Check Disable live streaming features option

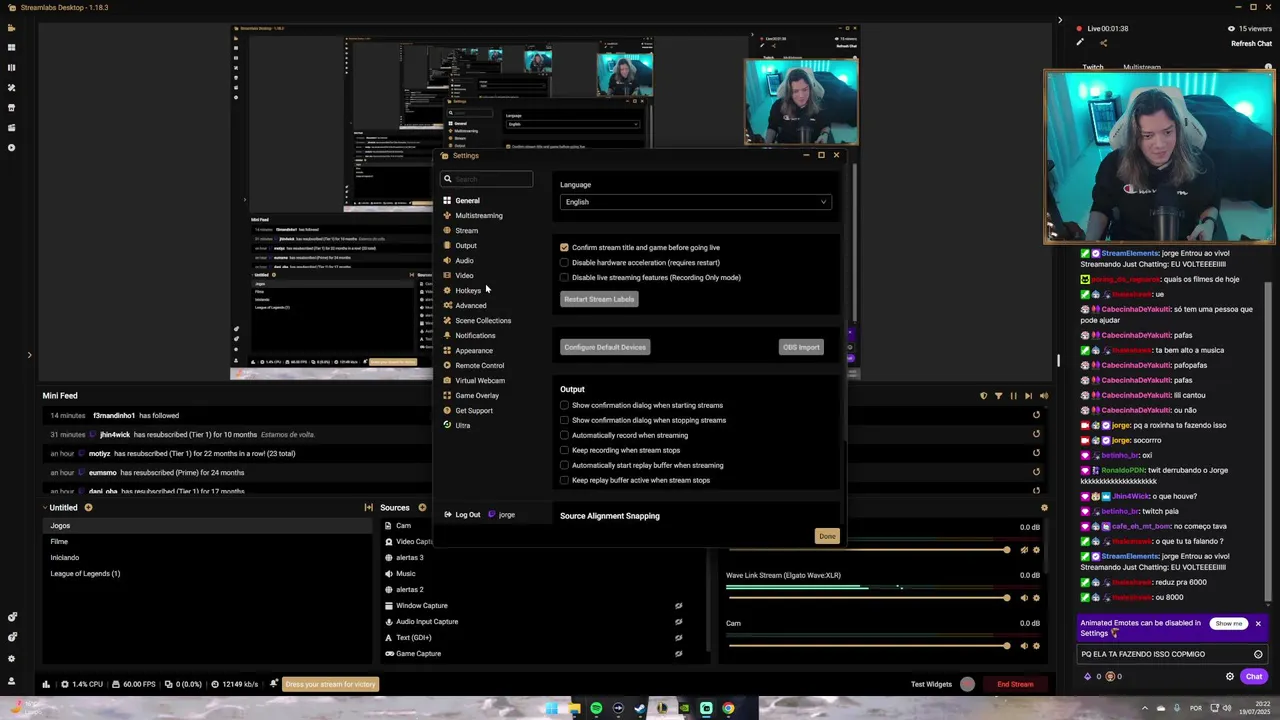(x=564, y=277)
